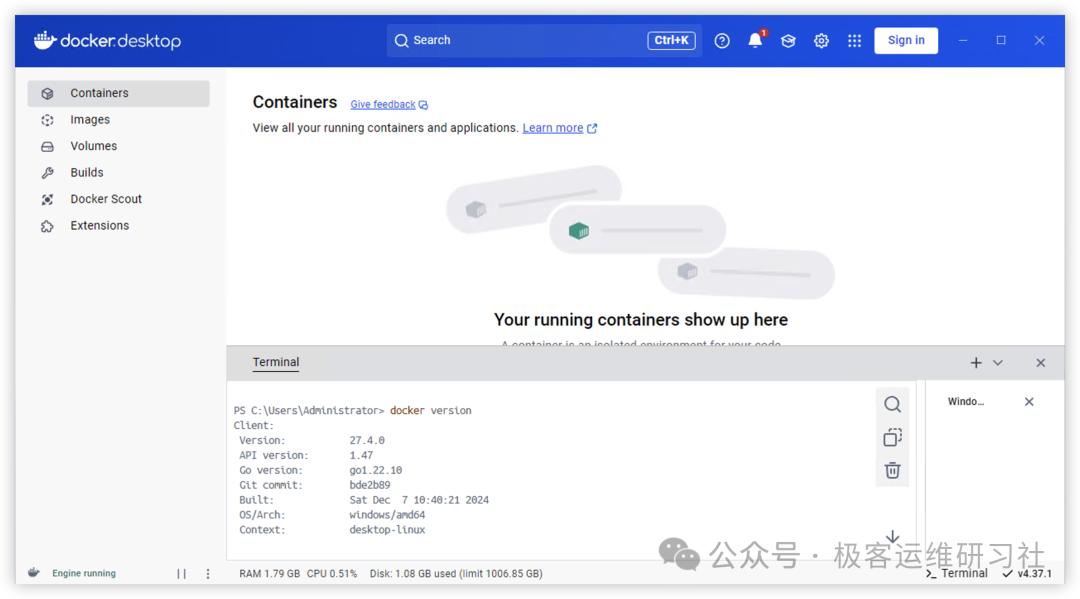Click the bde2b89 git commit value
This screenshot has height=599, width=1080.
point(370,485)
